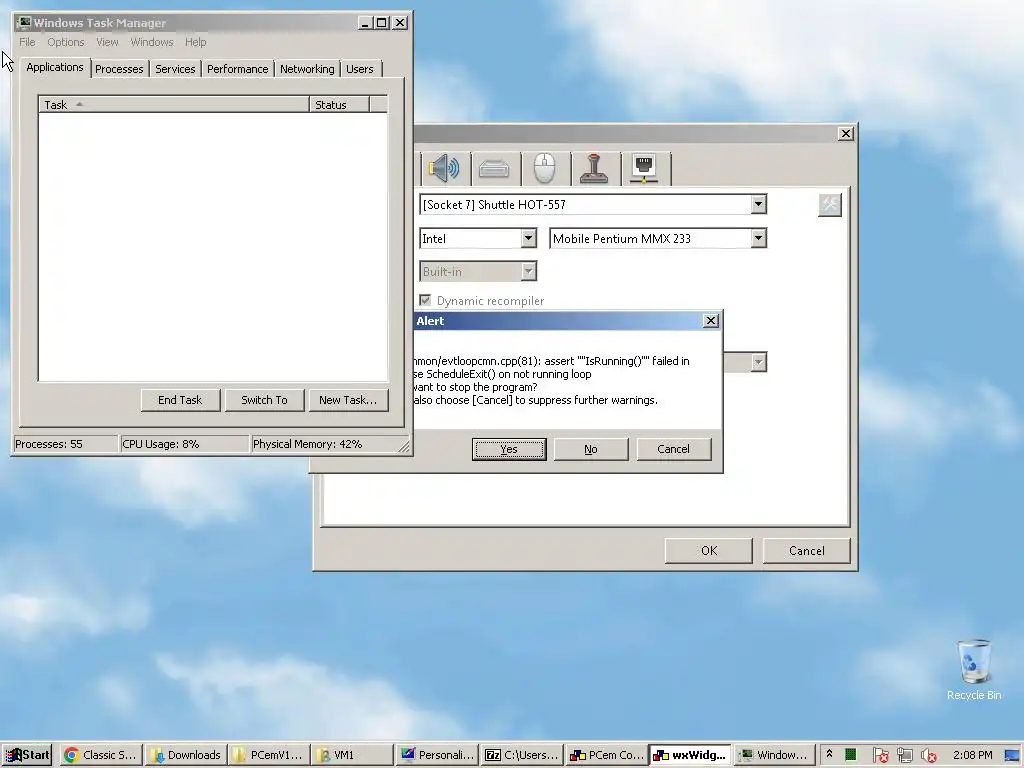Click Processes: 55 in status bar

pos(65,444)
